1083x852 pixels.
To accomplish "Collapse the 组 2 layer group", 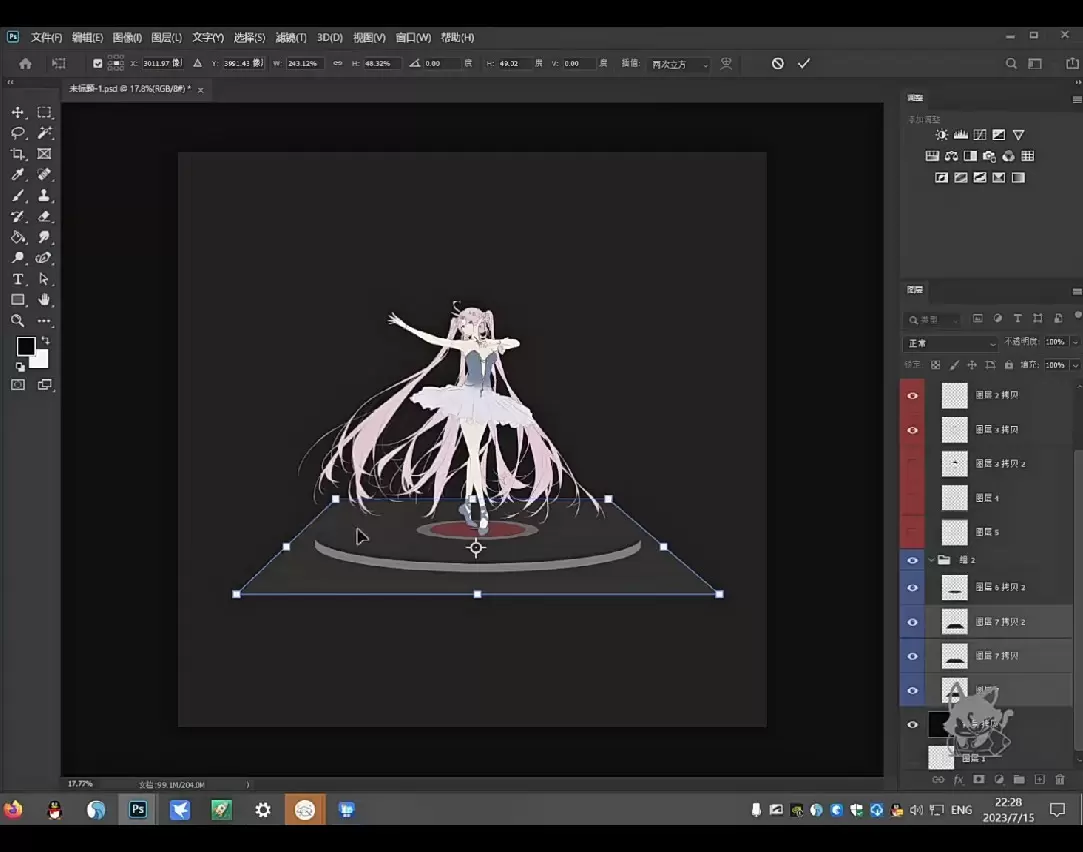I will (x=932, y=561).
